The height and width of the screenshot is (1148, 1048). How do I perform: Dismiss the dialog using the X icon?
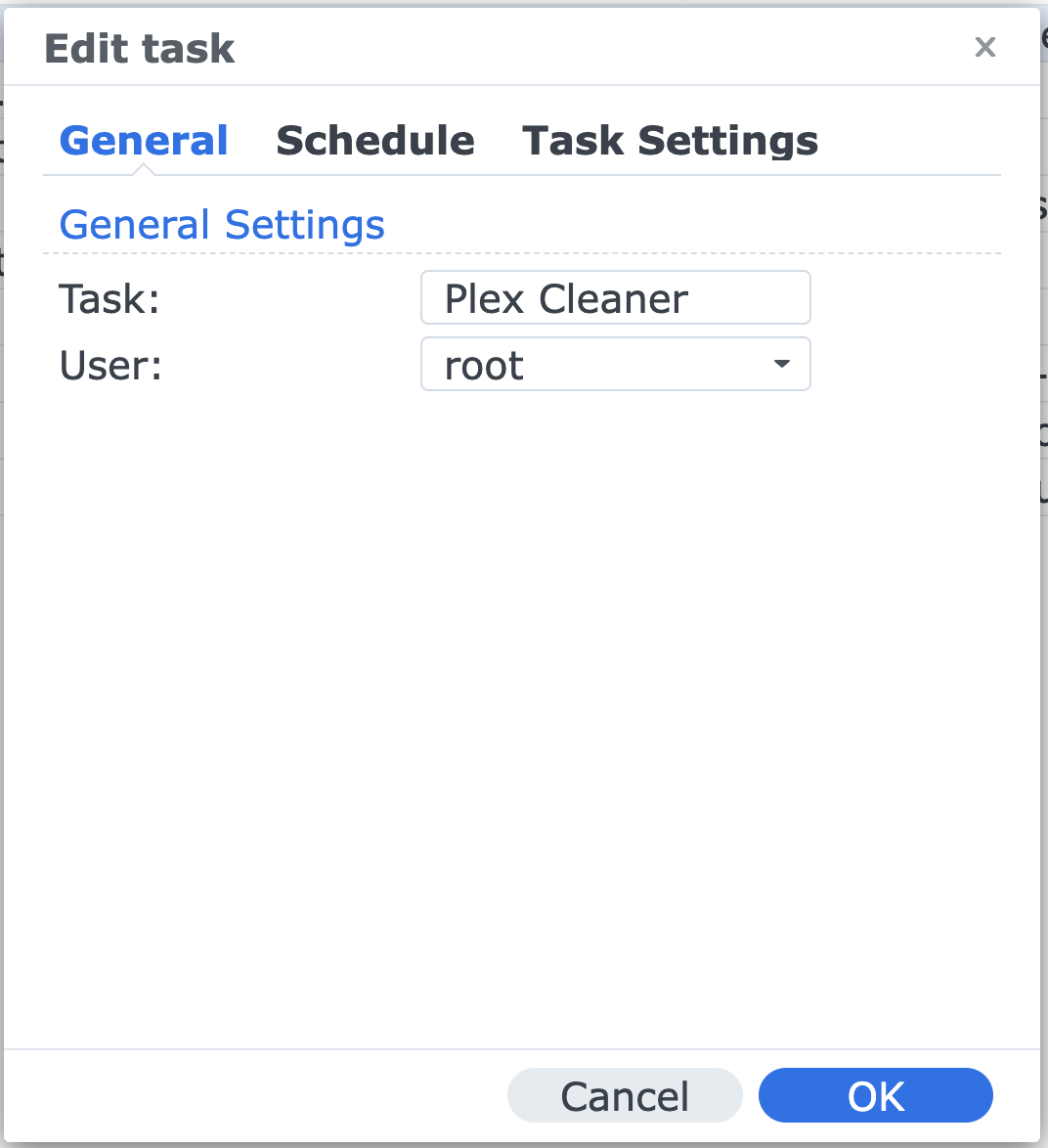[x=984, y=47]
